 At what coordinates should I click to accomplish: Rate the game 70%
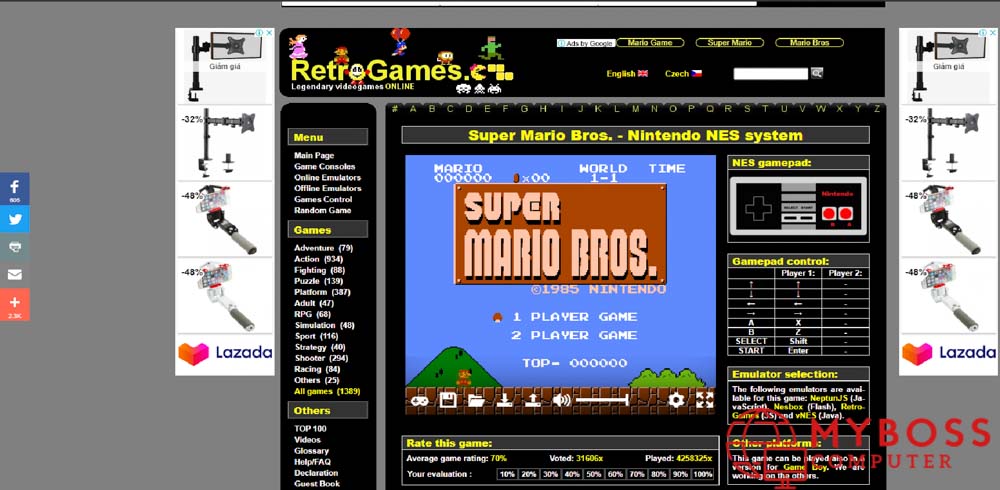coord(638,474)
